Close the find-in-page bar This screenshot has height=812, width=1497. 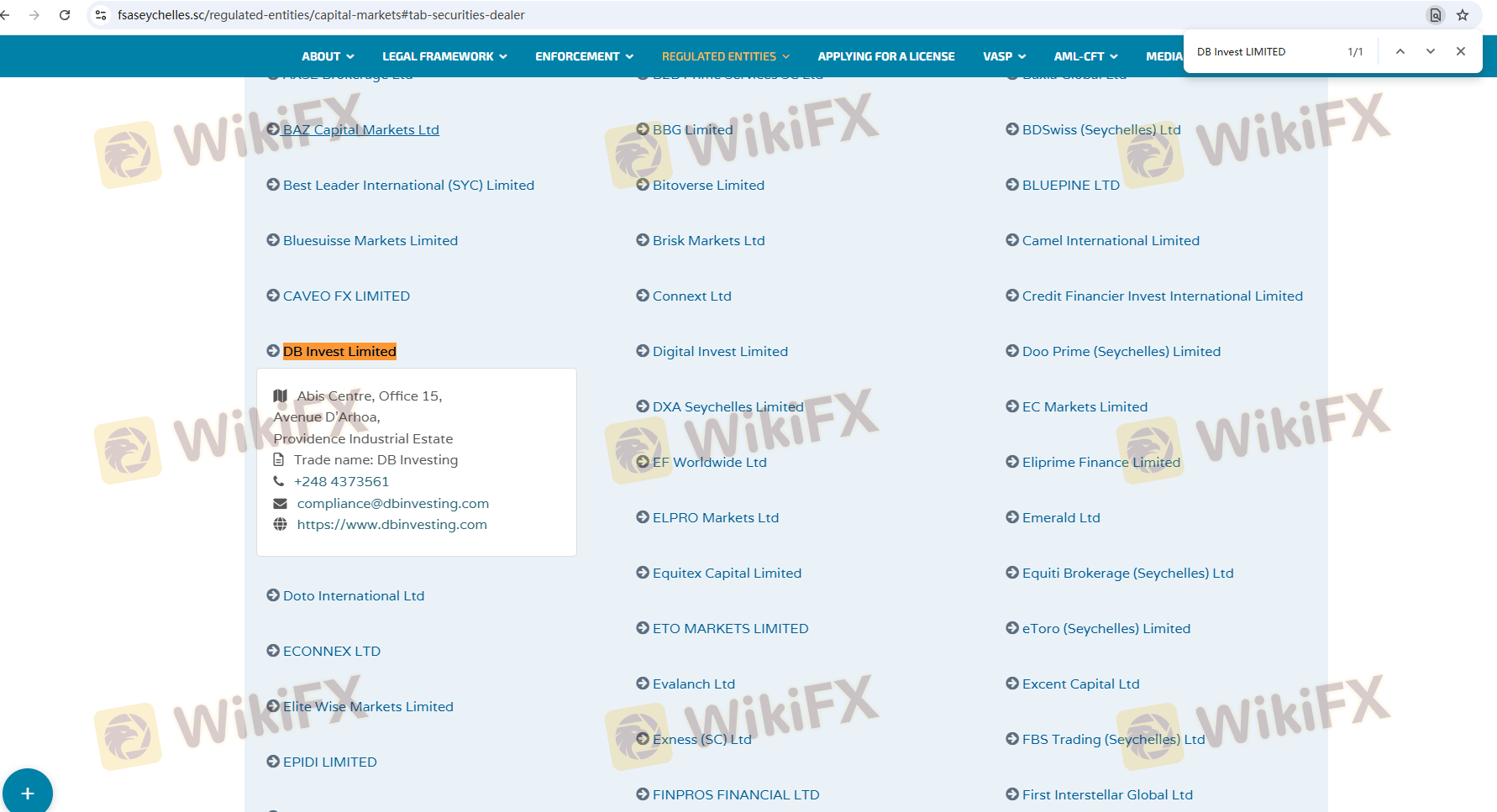pyautogui.click(x=1461, y=51)
